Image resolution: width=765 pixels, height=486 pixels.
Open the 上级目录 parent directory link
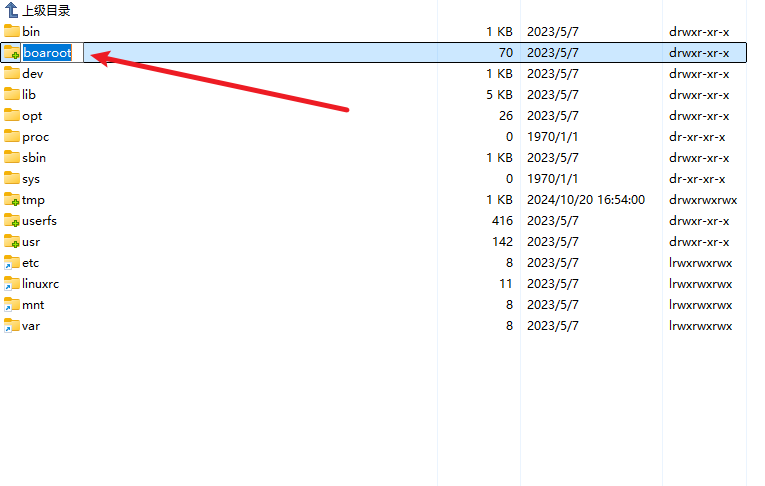46,10
